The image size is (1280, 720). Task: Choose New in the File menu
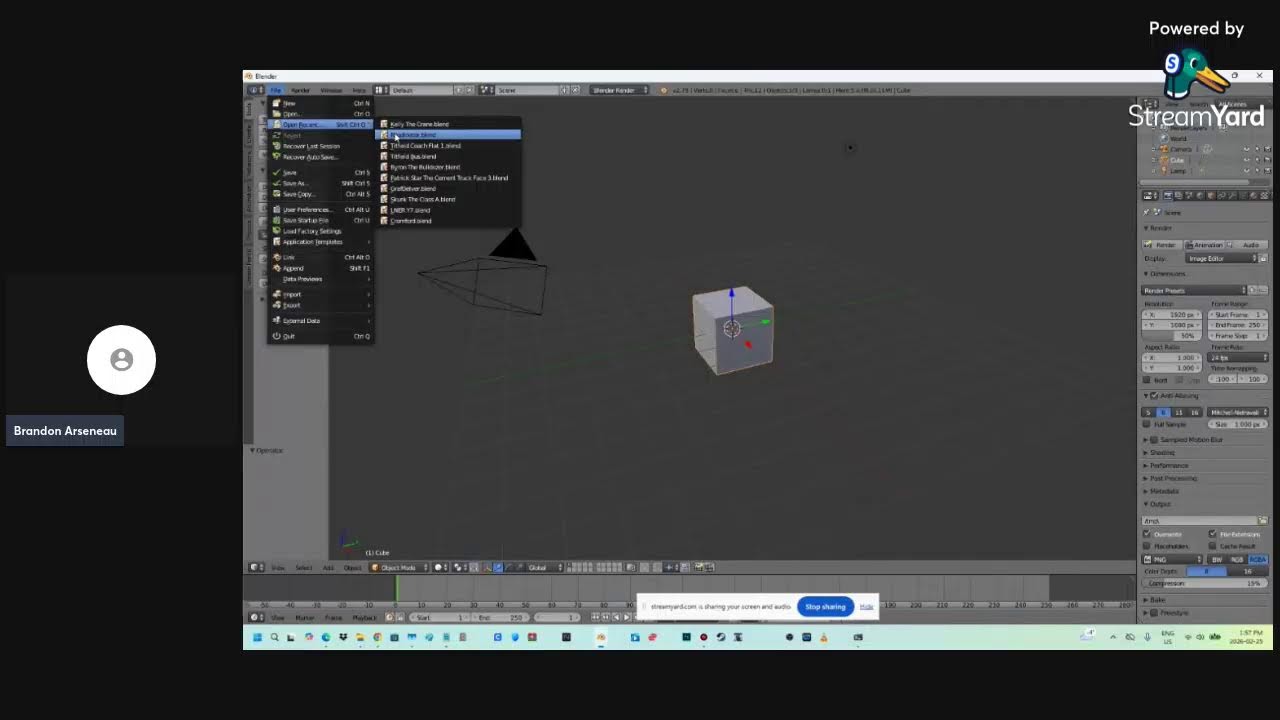click(x=320, y=103)
